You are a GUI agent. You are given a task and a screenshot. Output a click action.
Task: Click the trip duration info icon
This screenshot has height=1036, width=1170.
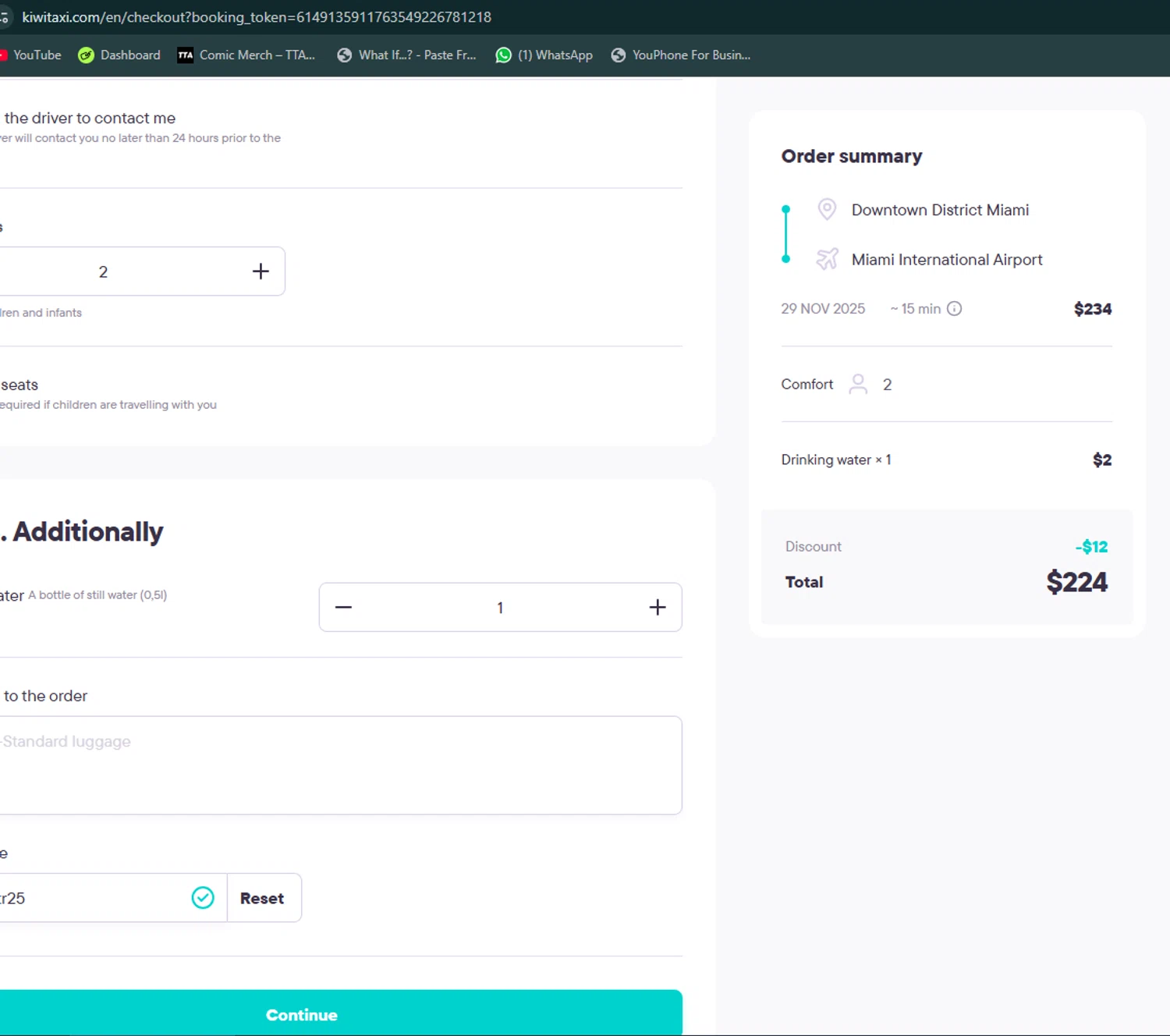click(x=954, y=308)
